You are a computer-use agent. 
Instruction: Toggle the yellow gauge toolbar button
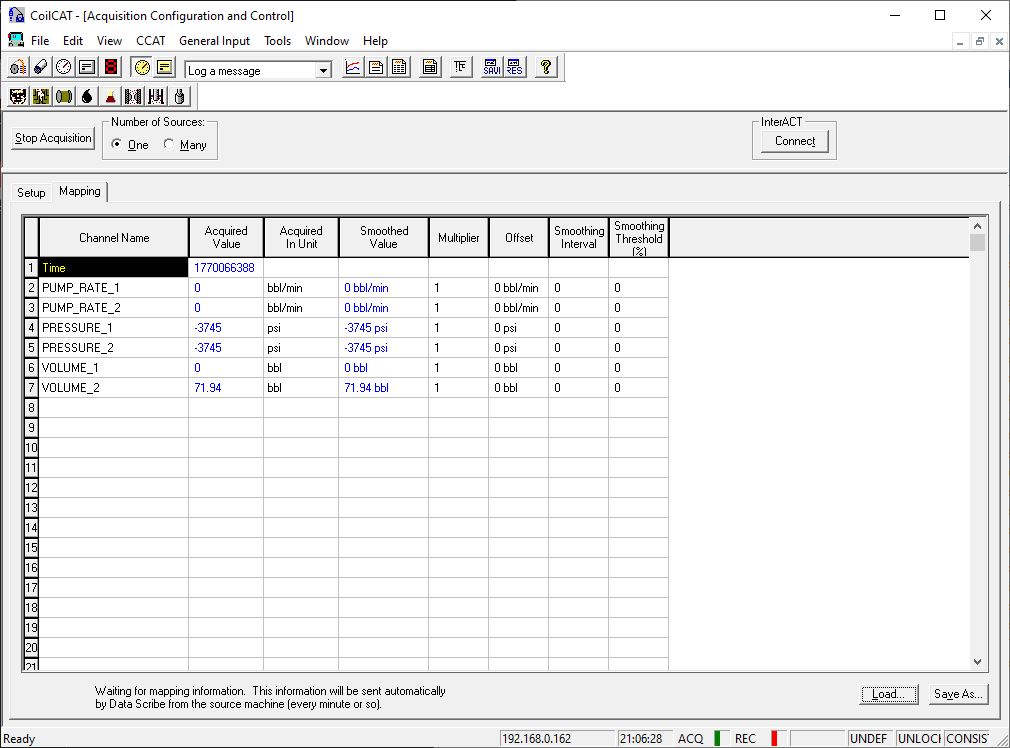pos(141,68)
